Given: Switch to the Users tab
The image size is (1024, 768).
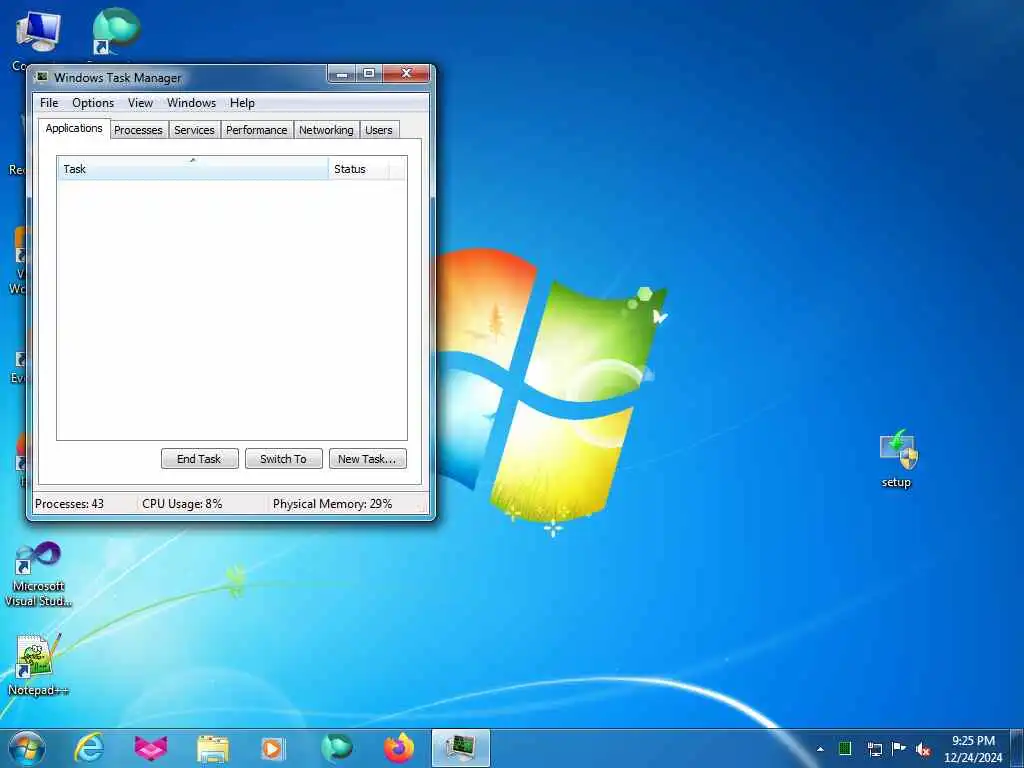Looking at the screenshot, I should pyautogui.click(x=379, y=130).
